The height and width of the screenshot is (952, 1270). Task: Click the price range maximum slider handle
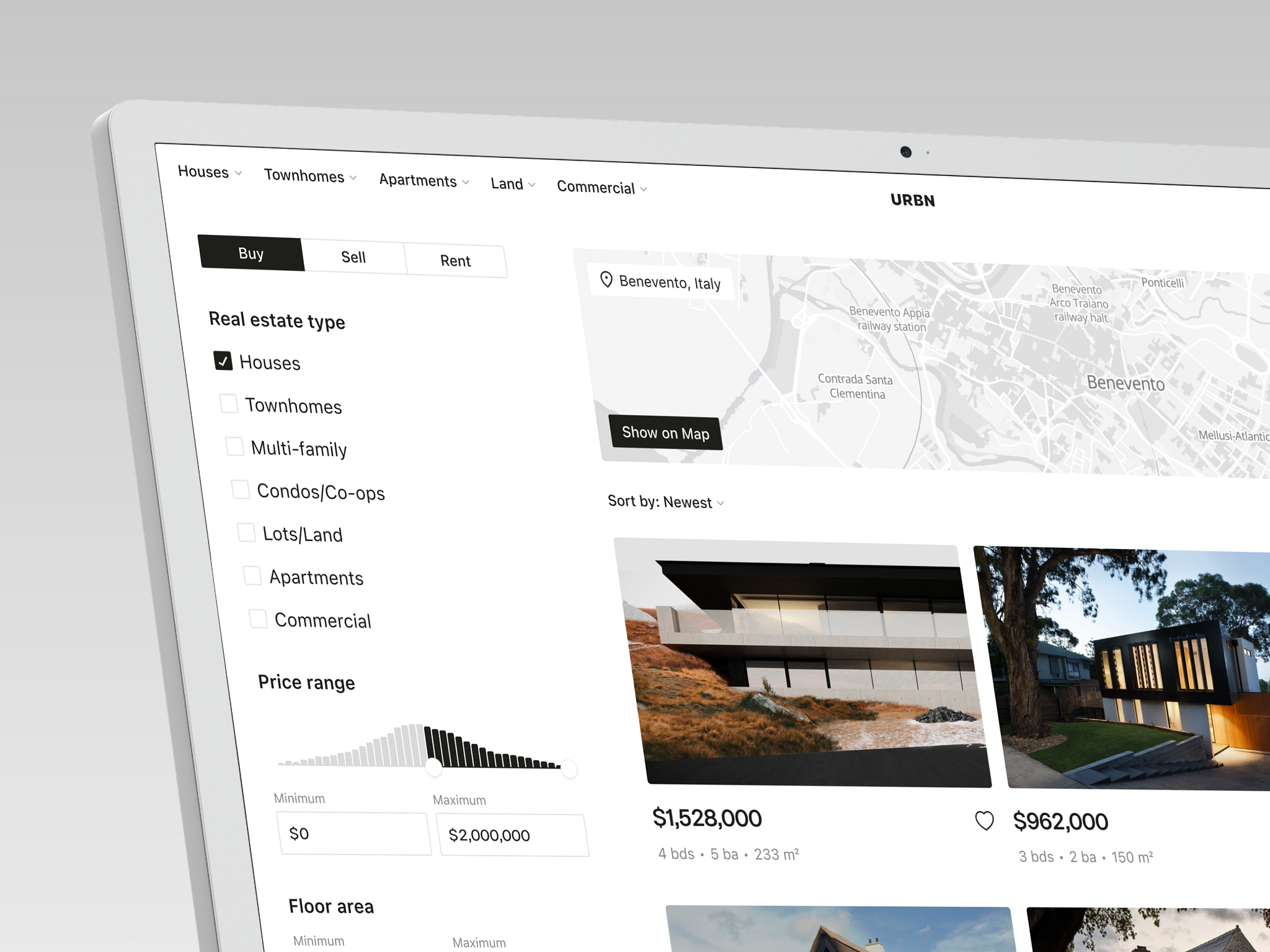[569, 770]
